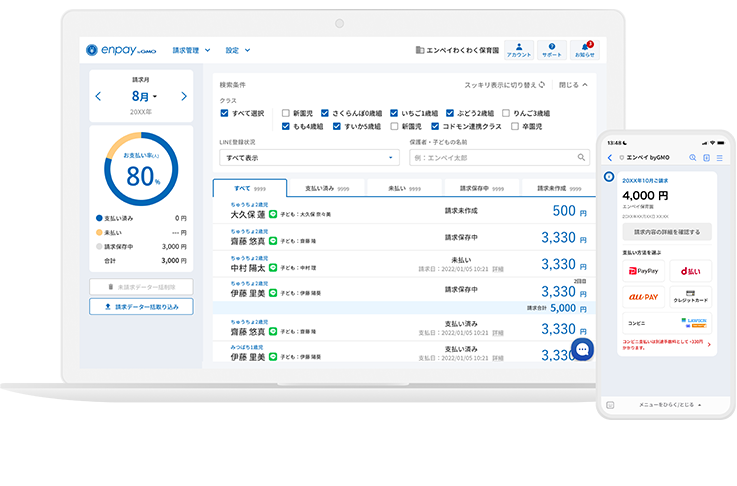The image size is (737, 486).
Task: Open the お知らせ notification bell
Action: (585, 50)
